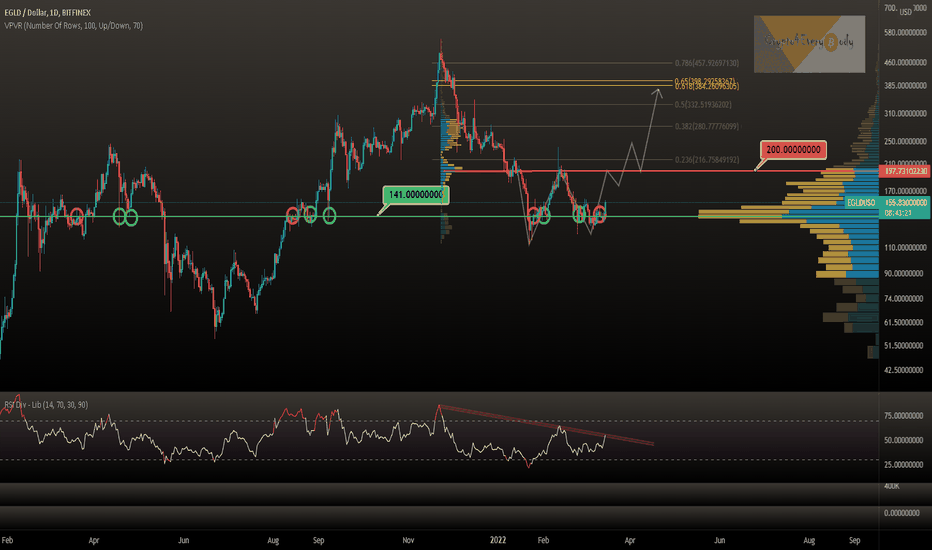932x550 pixels.
Task: Click 42.50000000 on the price axis
Action: point(903,370)
